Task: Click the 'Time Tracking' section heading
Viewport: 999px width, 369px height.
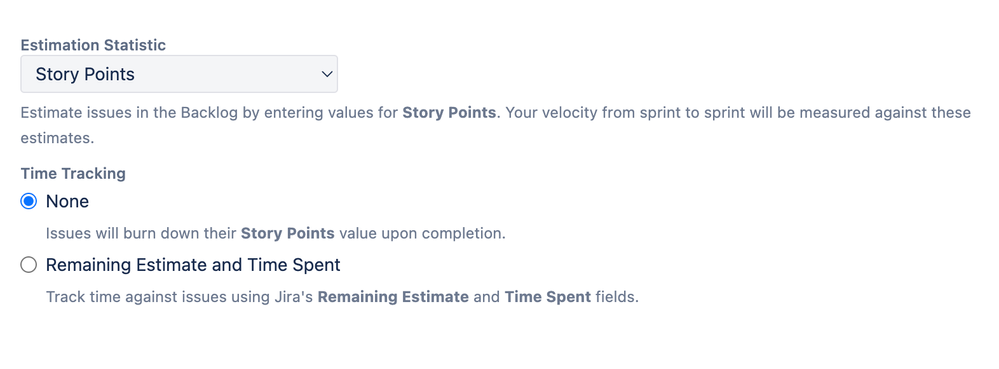Action: (73, 173)
